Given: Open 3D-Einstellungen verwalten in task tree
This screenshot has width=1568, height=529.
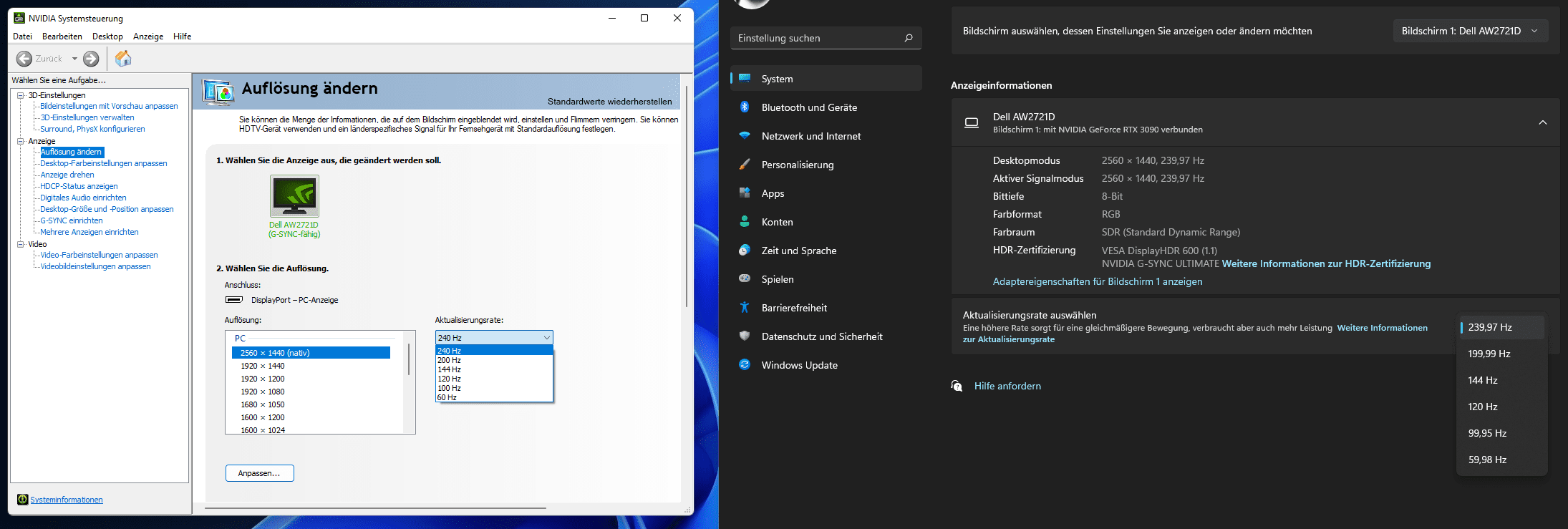Looking at the screenshot, I should (87, 117).
